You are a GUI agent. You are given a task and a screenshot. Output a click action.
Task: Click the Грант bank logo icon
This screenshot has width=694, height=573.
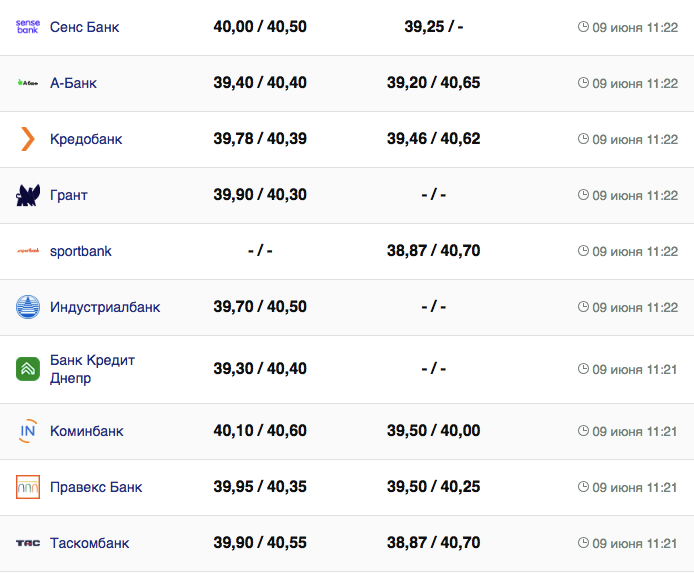point(28,195)
